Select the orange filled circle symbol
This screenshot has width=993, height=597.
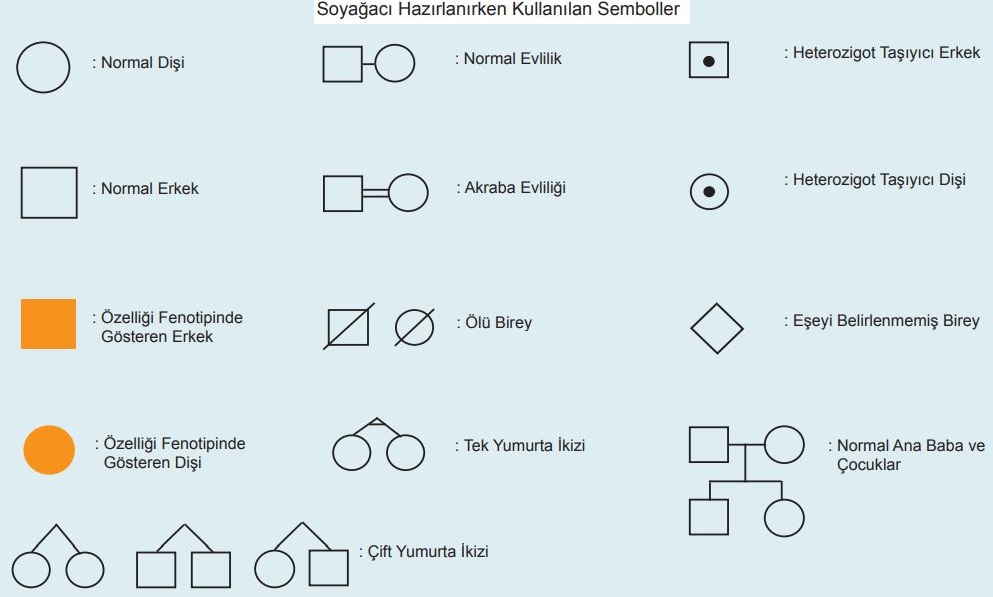tap(49, 450)
